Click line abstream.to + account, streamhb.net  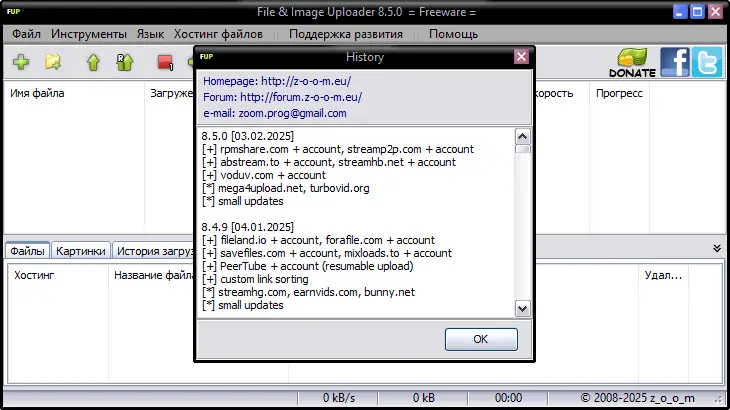(x=329, y=162)
